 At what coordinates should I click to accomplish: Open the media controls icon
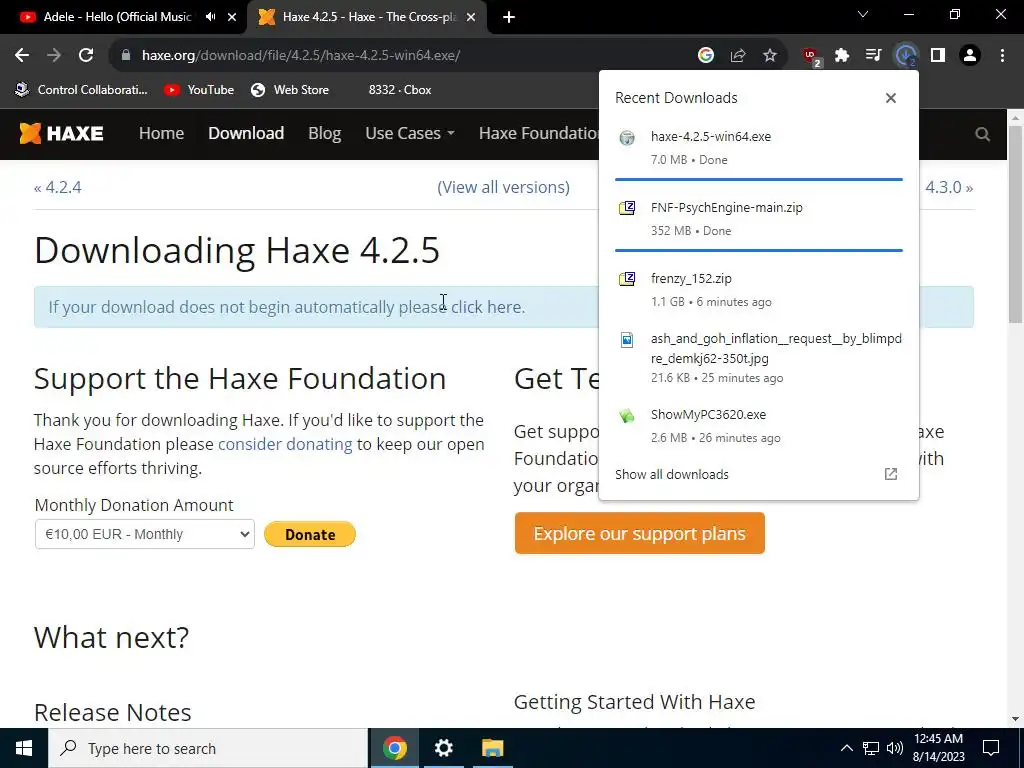pyautogui.click(x=873, y=56)
